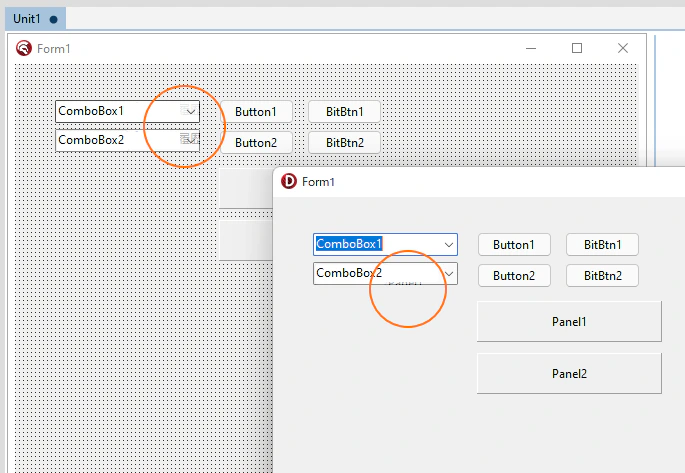Click the Panel2 panel

click(x=569, y=373)
